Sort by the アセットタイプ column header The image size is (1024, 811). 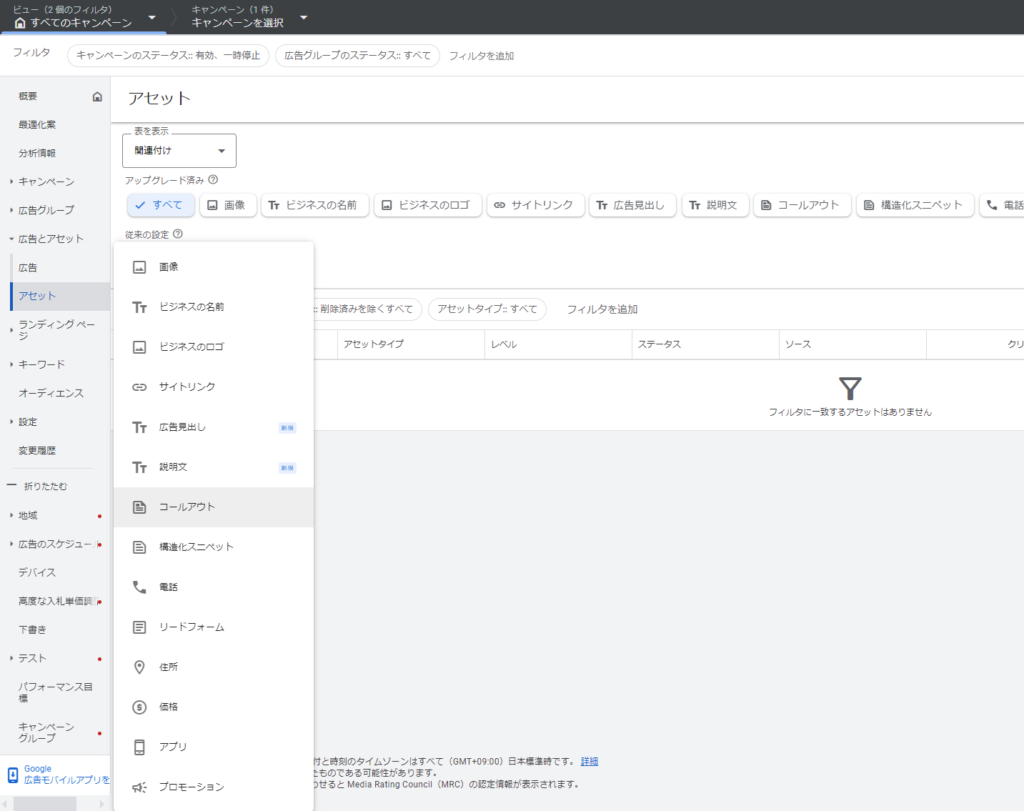[374, 344]
